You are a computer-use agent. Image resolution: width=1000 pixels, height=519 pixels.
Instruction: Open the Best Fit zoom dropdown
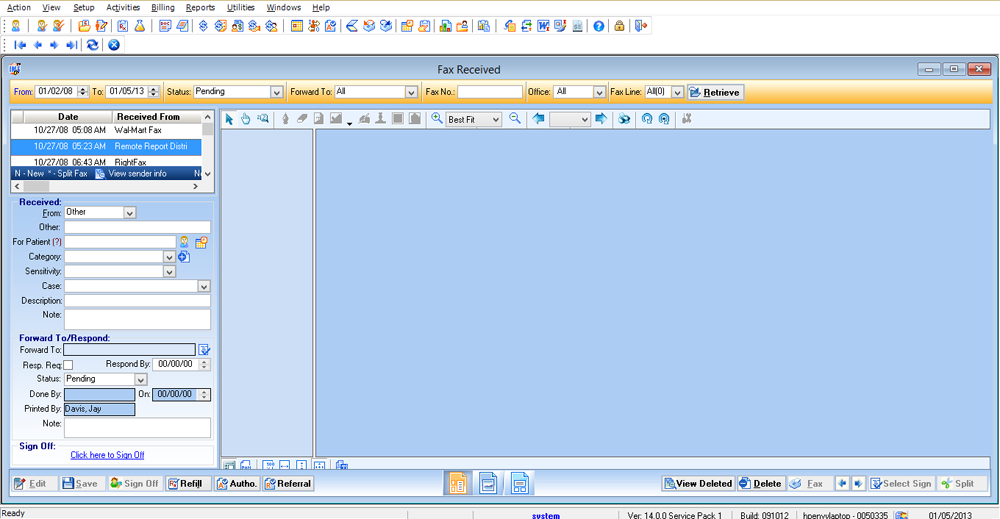click(x=498, y=119)
